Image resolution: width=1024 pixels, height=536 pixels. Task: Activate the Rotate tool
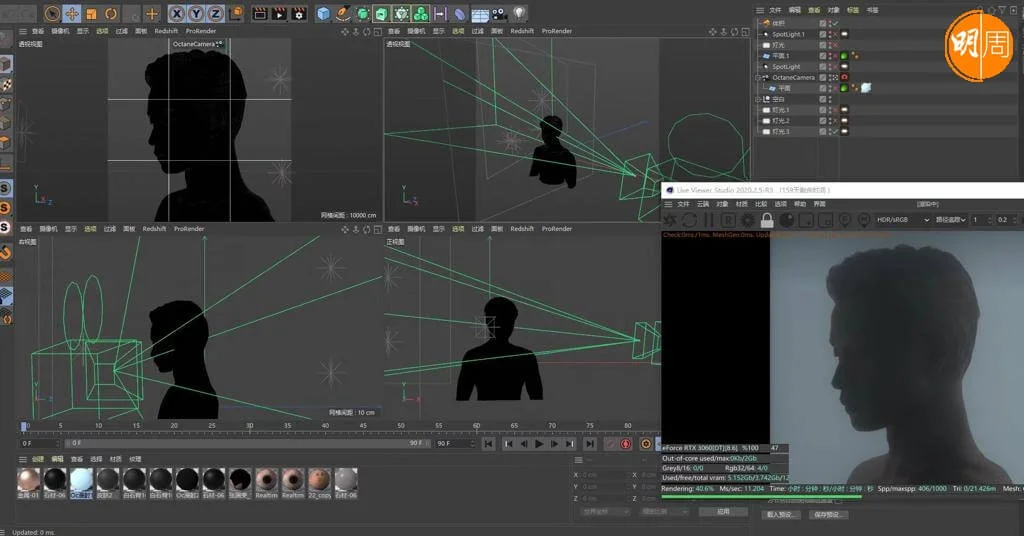111,14
